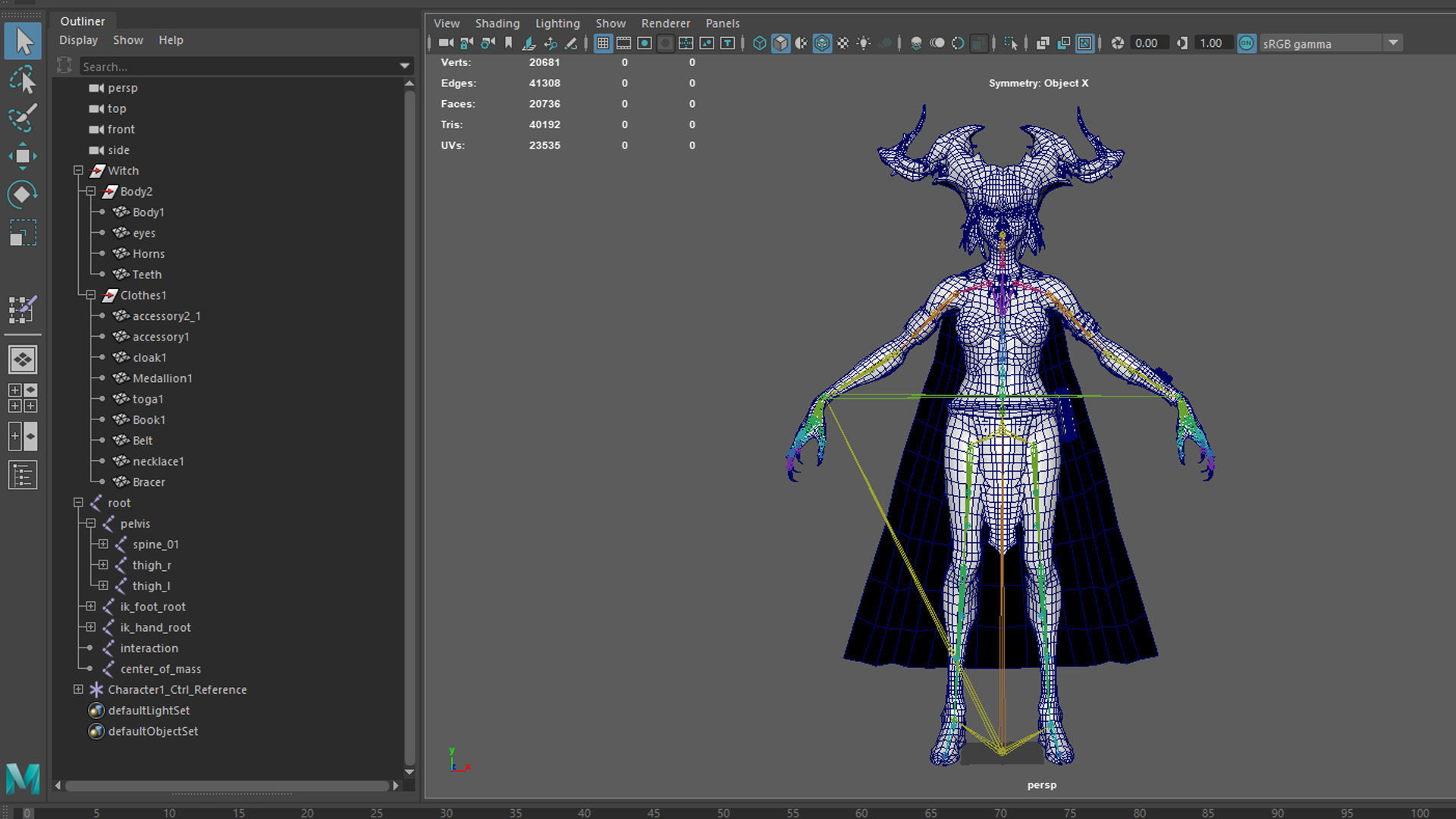Click the exposure value field 0.00
Image resolution: width=1456 pixels, height=819 pixels.
click(x=1148, y=43)
